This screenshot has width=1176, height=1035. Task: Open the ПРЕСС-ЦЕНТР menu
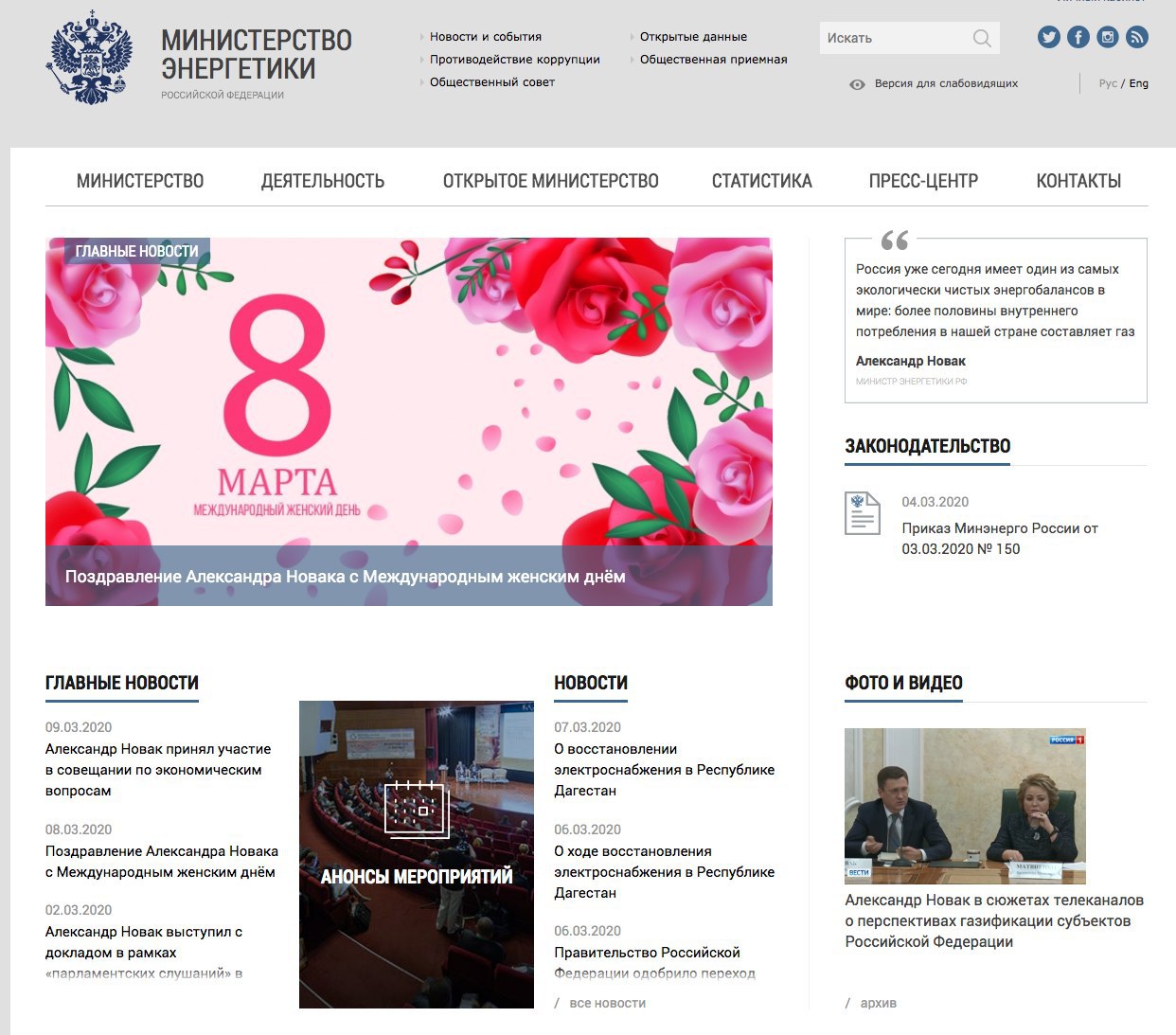tap(923, 181)
